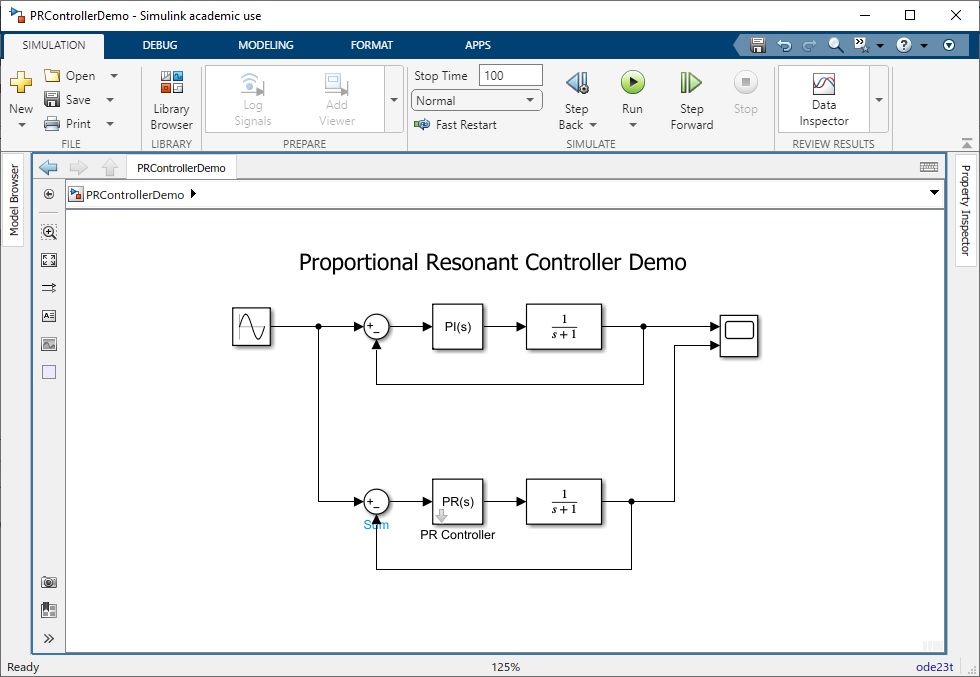Expand the Review Results gallery arrow

(x=879, y=100)
